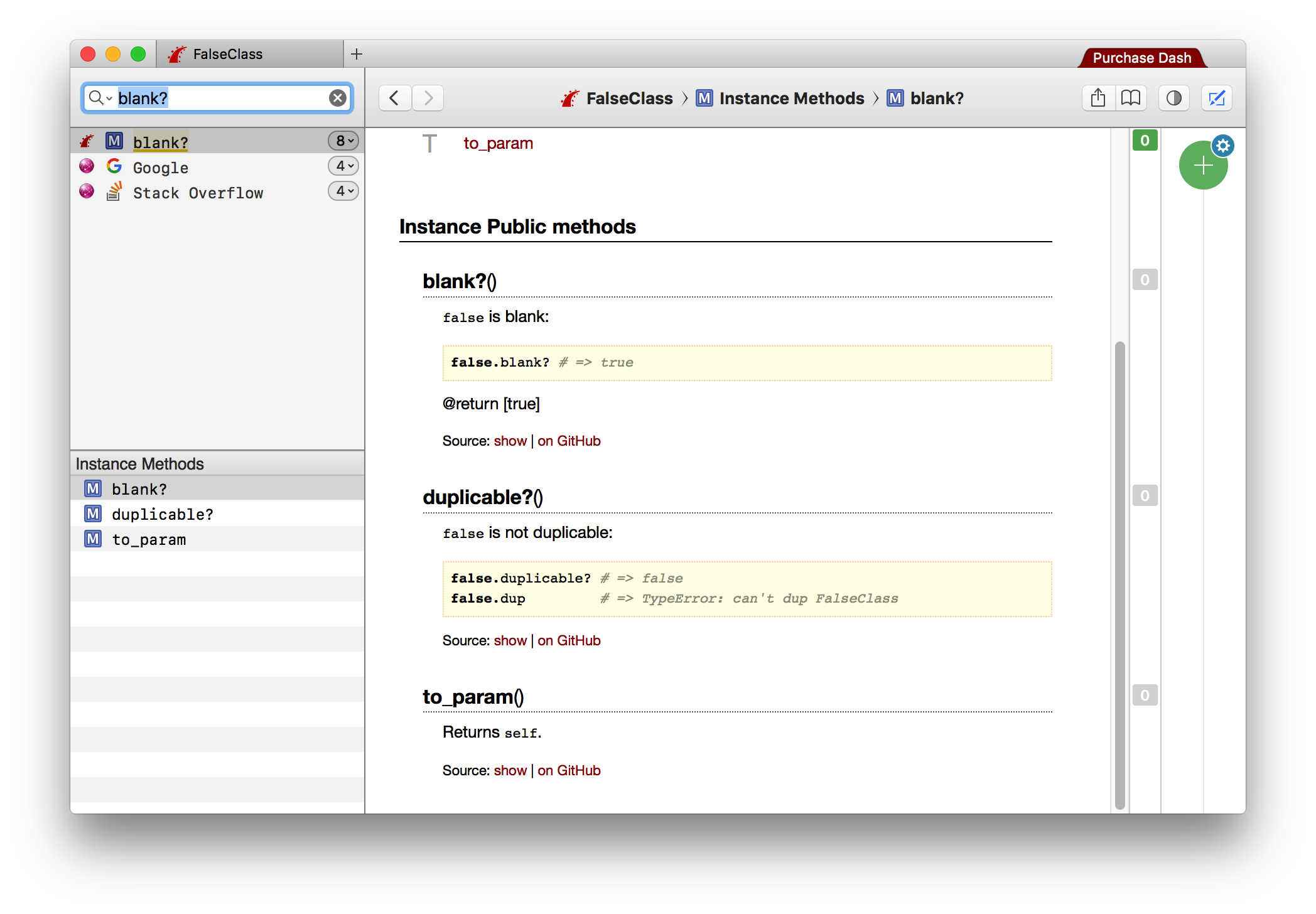Add annotation with the green plus button
This screenshot has width=1316, height=914.
pos(1203,166)
